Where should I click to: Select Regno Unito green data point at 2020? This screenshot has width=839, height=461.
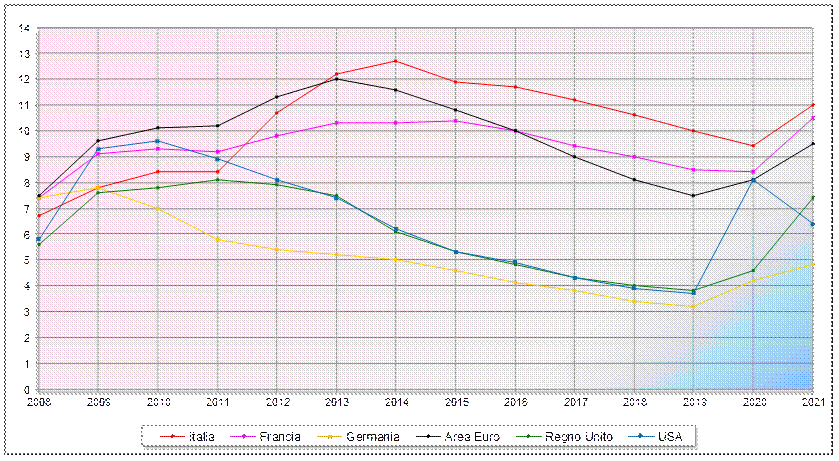[753, 271]
